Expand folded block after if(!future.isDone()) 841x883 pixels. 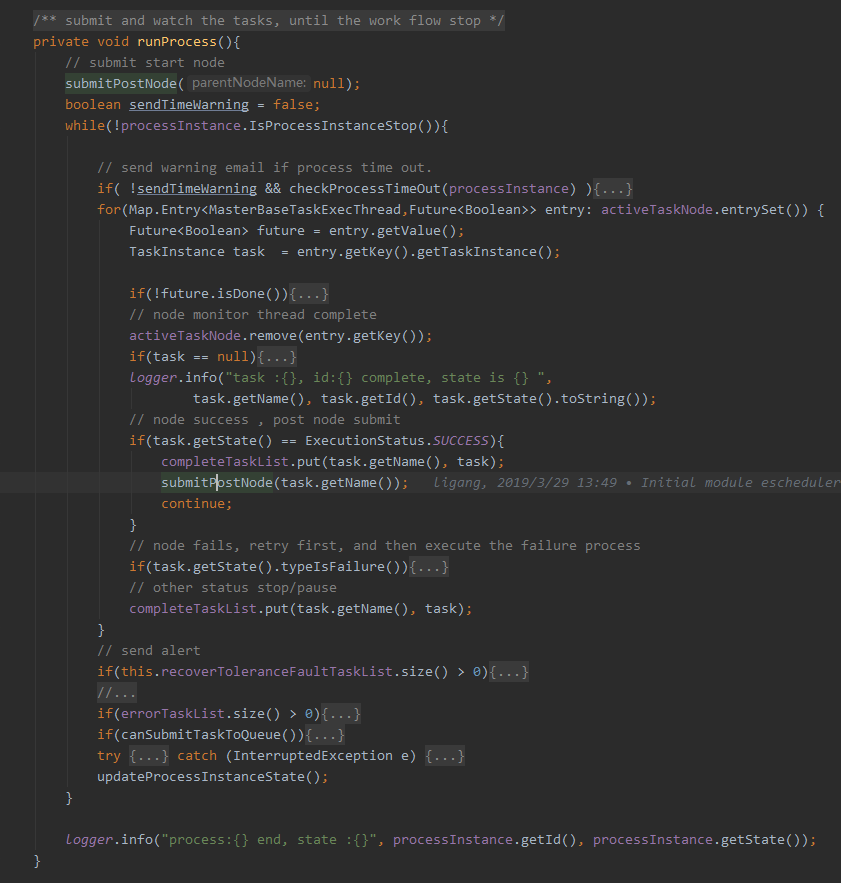[309, 294]
